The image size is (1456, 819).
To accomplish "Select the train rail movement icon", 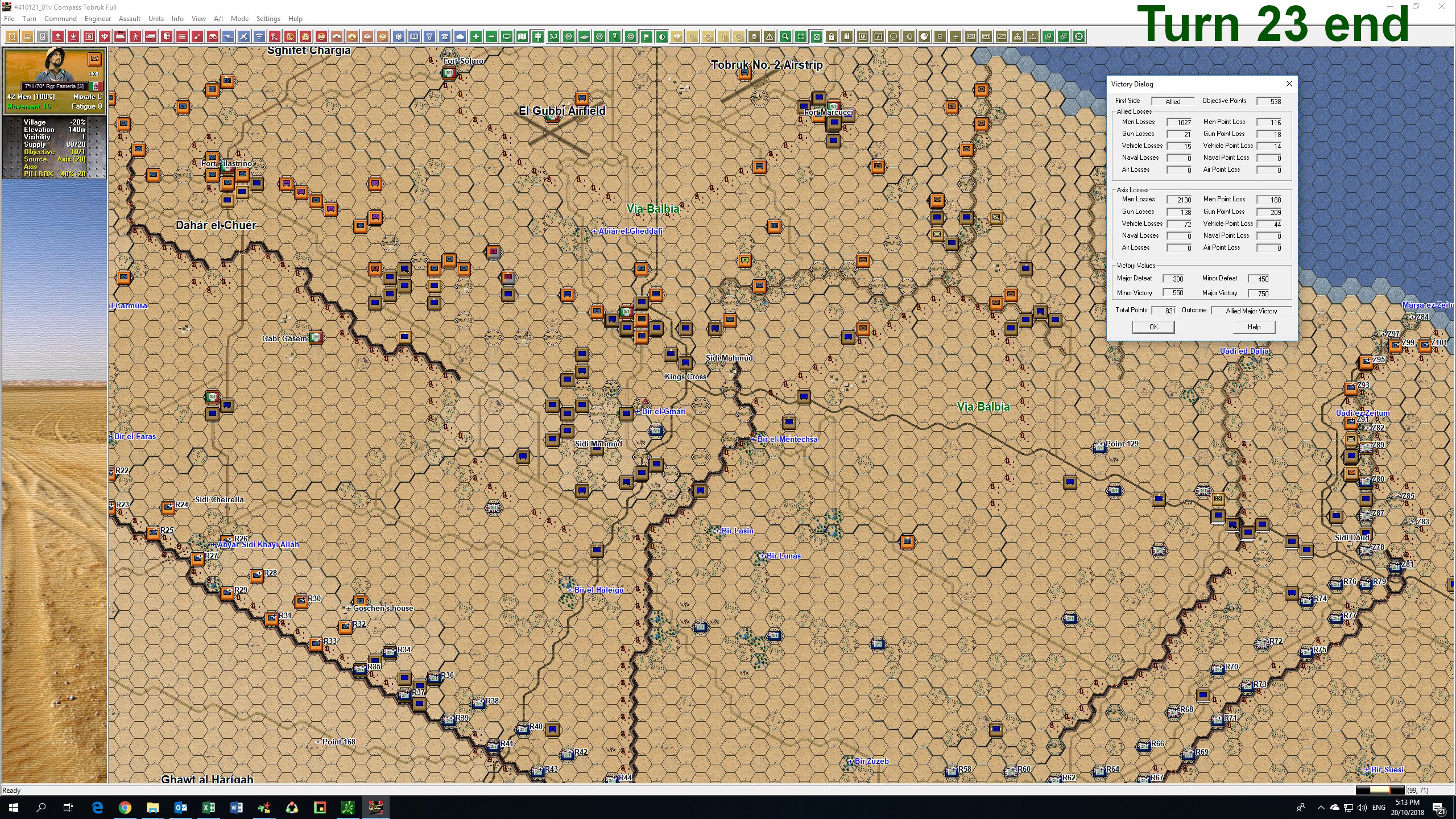I will 120,36.
